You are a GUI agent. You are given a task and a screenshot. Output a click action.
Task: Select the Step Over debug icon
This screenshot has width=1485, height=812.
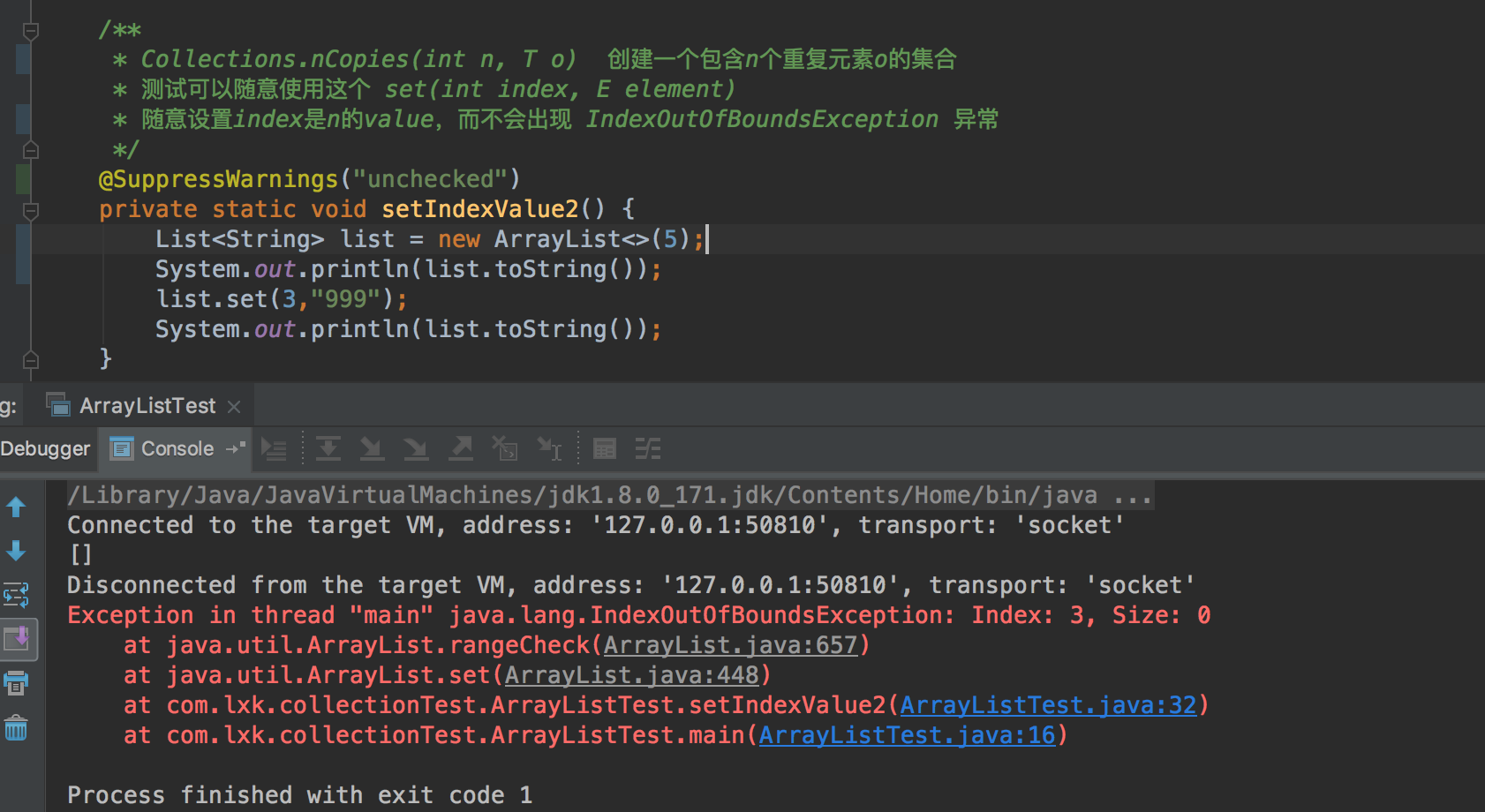328,448
